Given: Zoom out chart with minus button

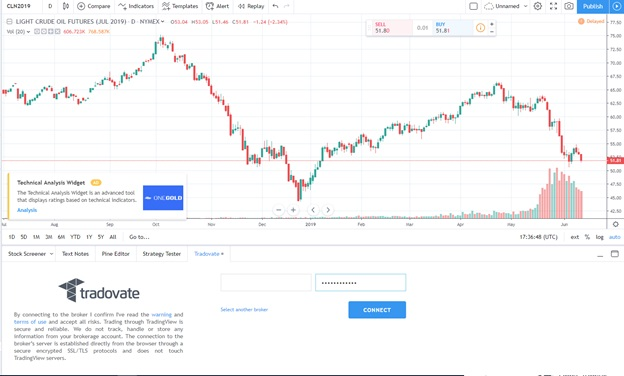Looking at the screenshot, I should click(x=279, y=210).
